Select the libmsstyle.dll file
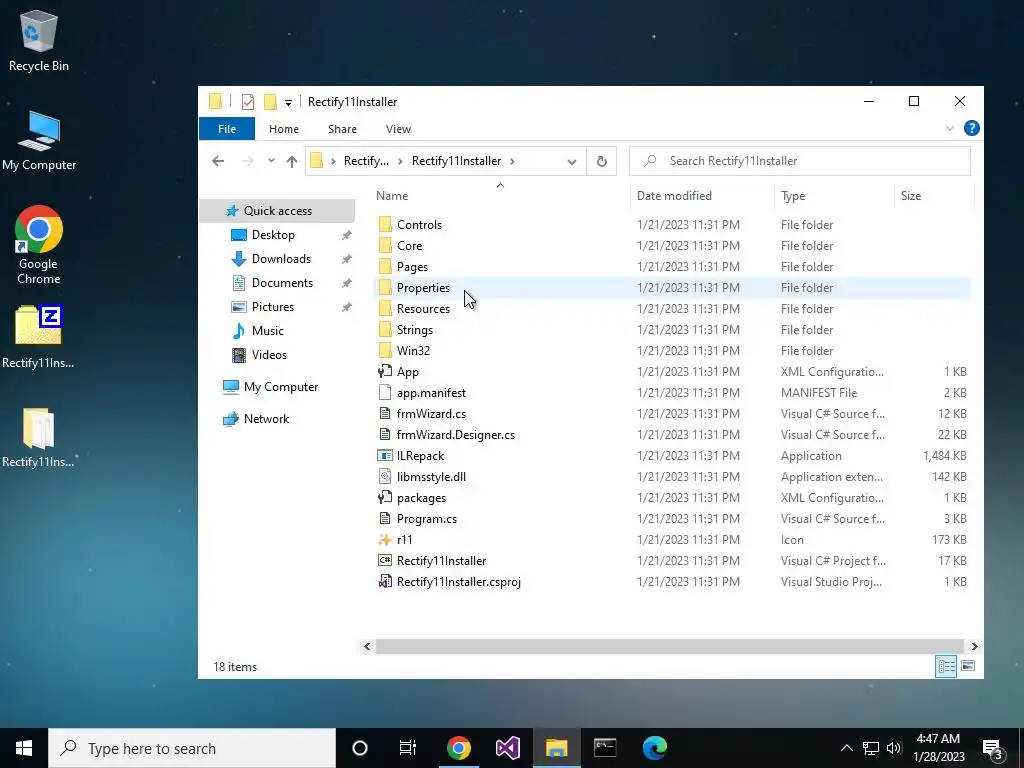Image resolution: width=1024 pixels, height=768 pixels. (431, 476)
